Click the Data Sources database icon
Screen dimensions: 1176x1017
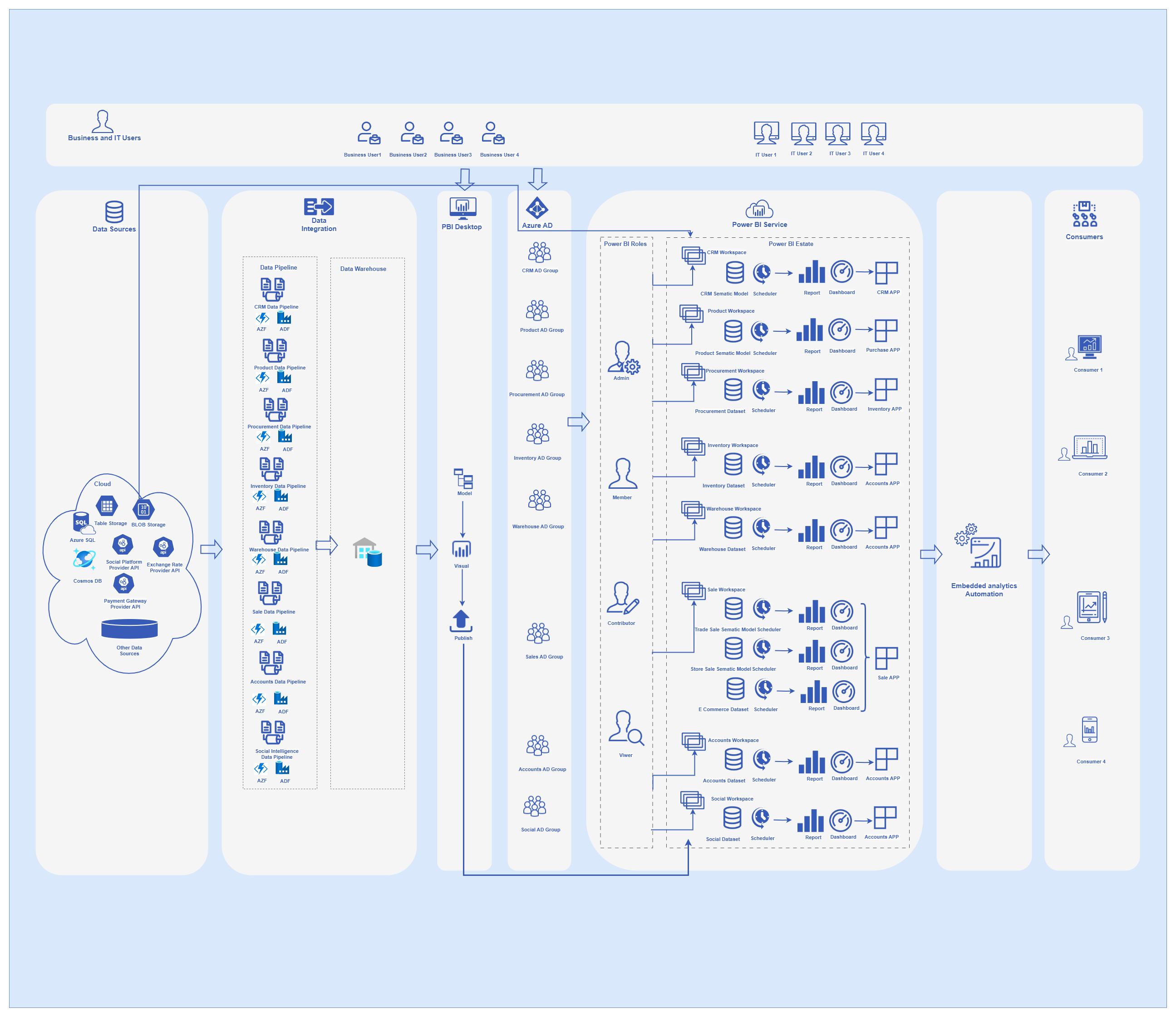[114, 211]
